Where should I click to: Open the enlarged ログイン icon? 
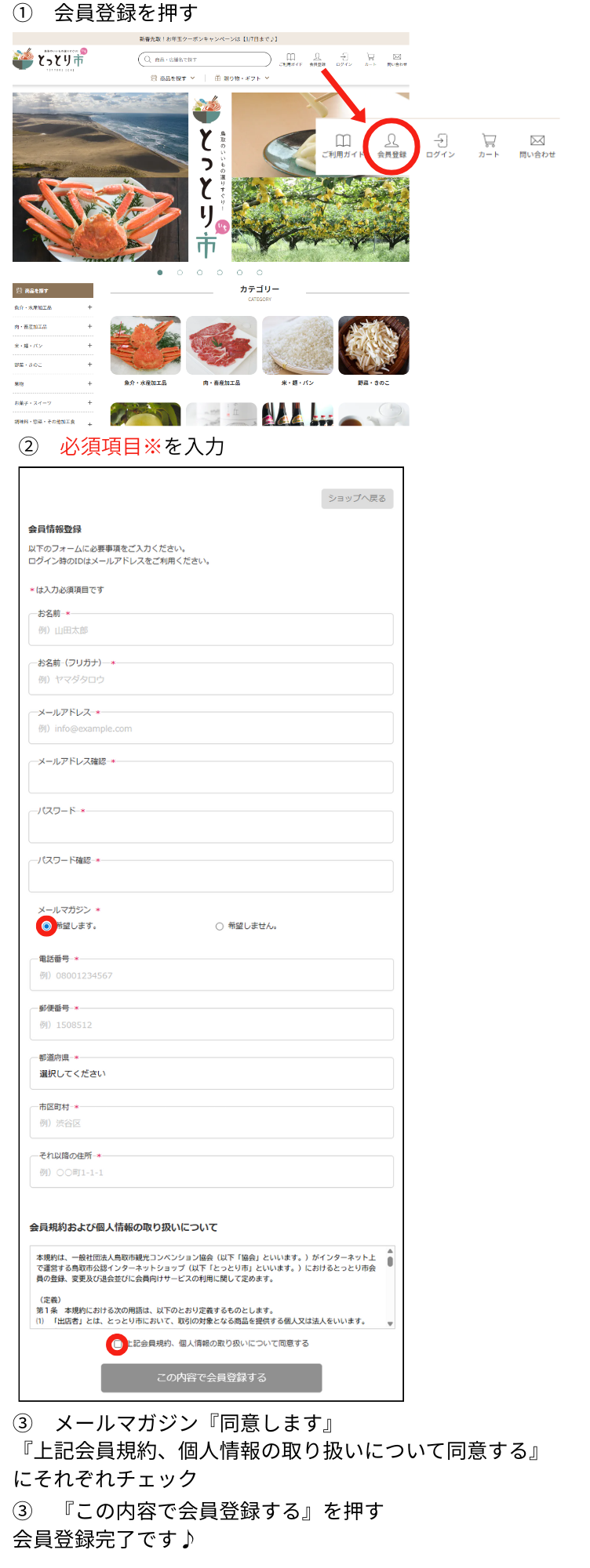point(440,144)
